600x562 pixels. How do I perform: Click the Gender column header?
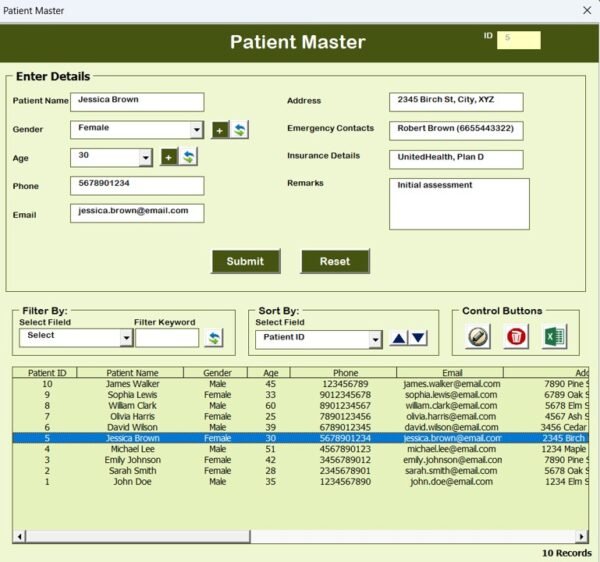(x=216, y=373)
